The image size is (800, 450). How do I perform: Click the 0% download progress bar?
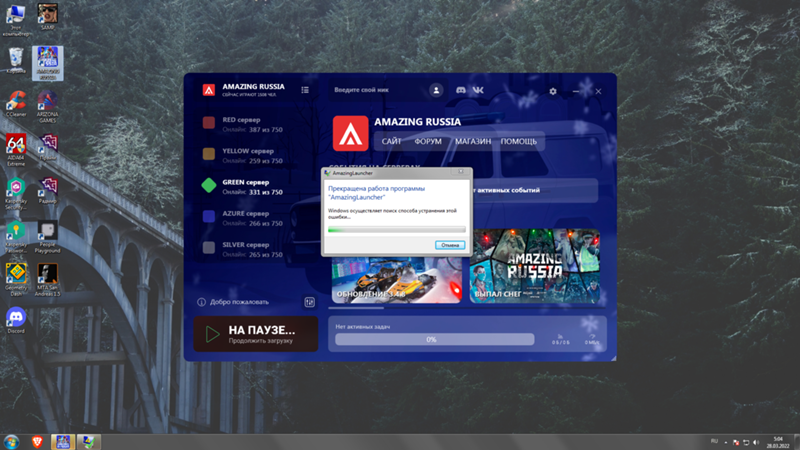tap(435, 339)
